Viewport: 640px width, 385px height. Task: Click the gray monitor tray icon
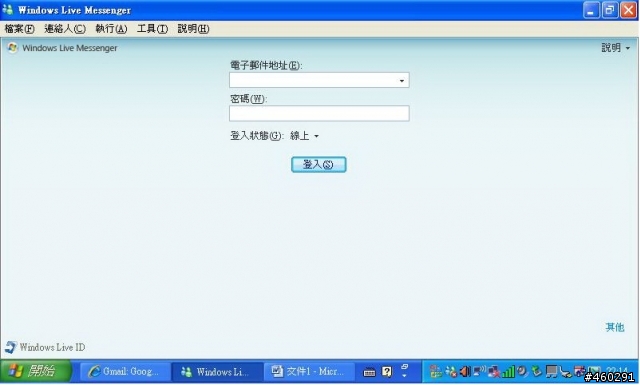coord(551,372)
